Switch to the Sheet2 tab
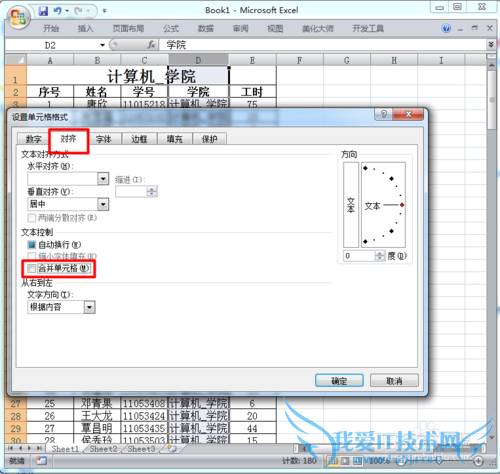The image size is (500, 474). [103, 449]
